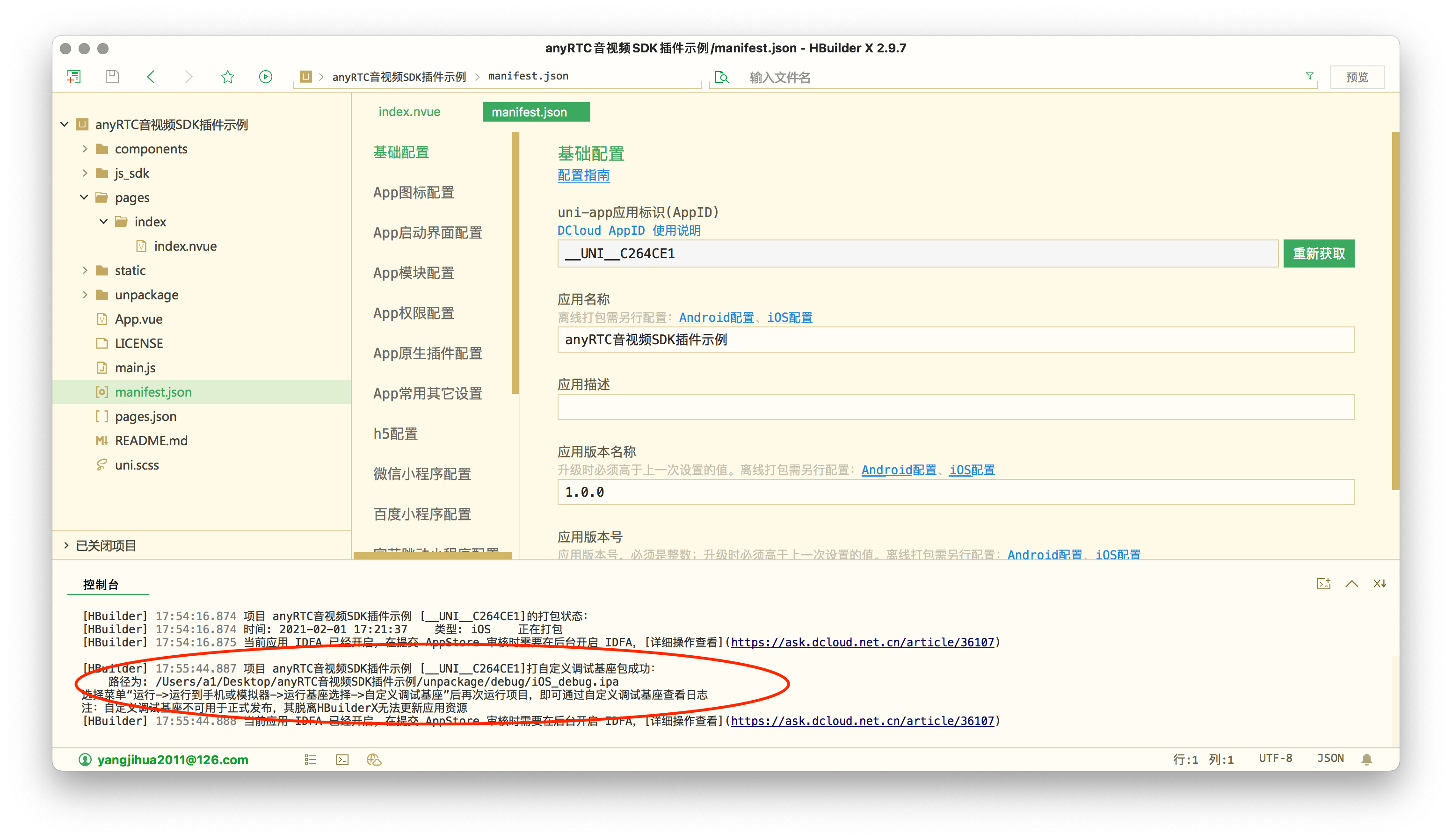1452x840 pixels.
Task: Click the 预览 preview button
Action: (1357, 76)
